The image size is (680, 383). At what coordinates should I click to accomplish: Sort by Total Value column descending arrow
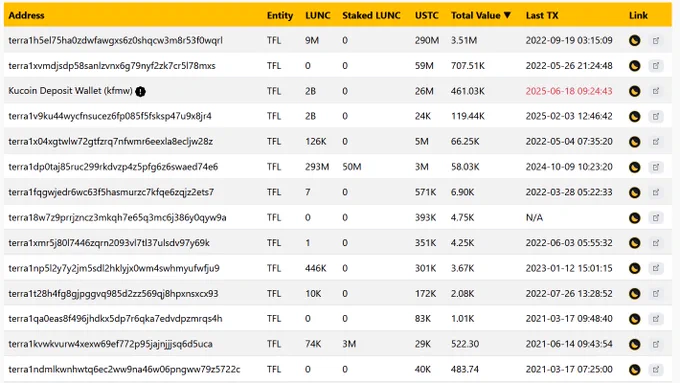[507, 16]
